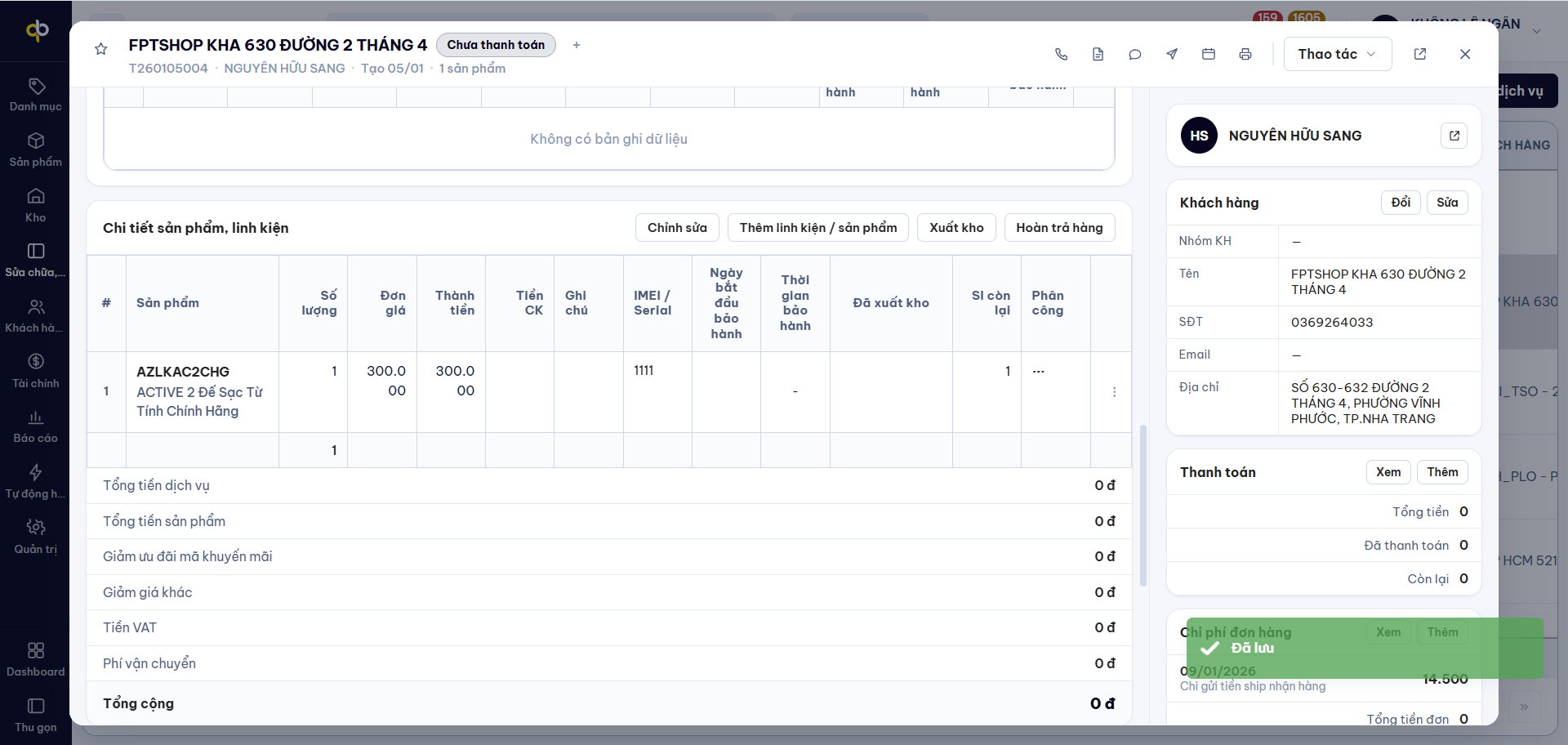Open Tự động hóa in sidebar

(36, 482)
